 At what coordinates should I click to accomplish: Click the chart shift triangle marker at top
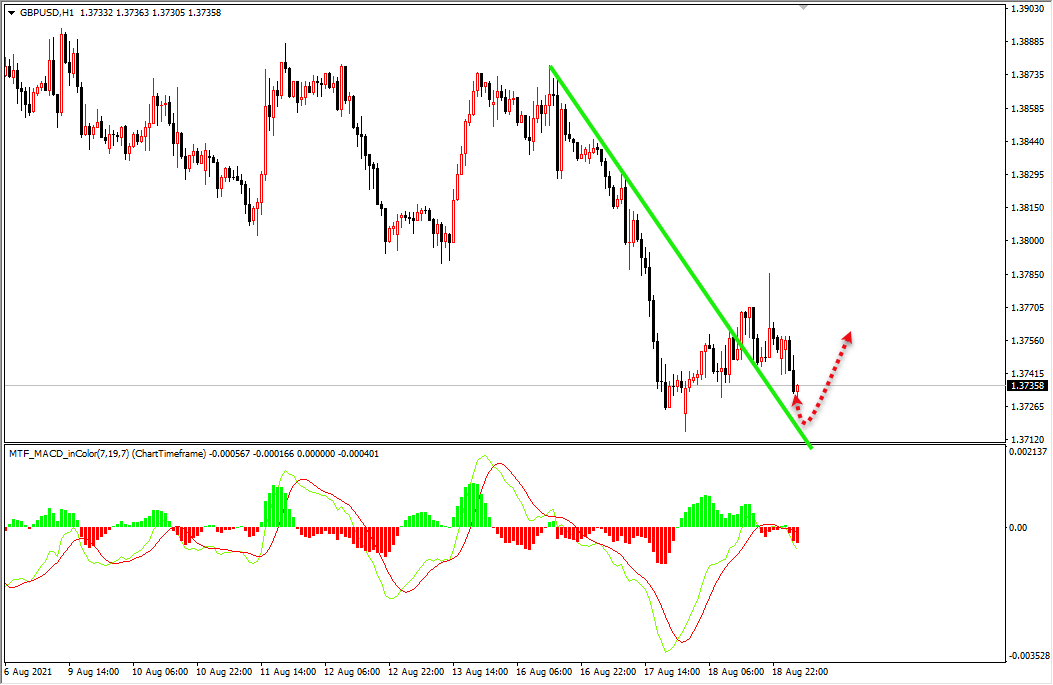803,7
